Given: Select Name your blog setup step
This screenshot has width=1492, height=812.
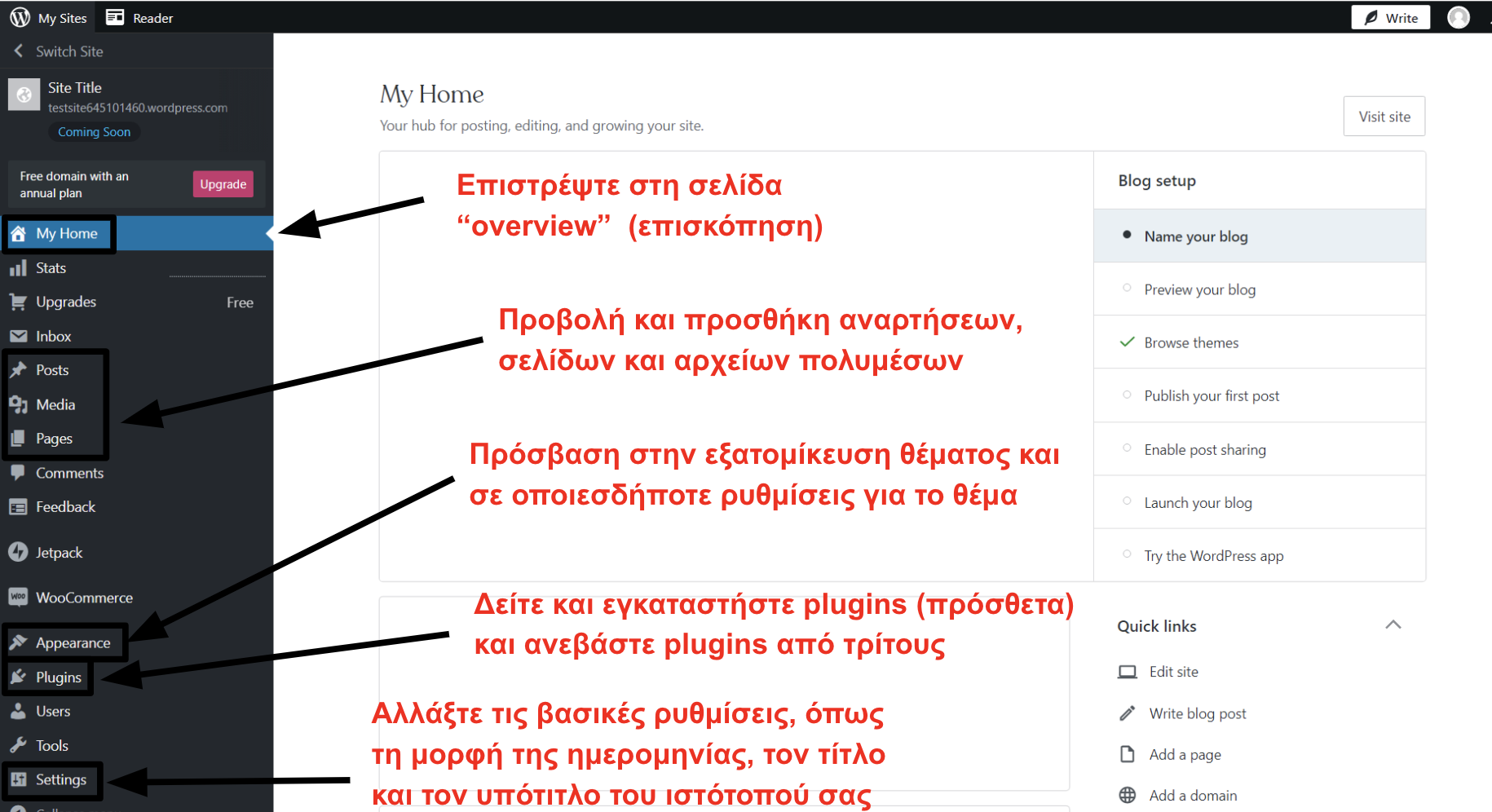Looking at the screenshot, I should tap(1260, 236).
